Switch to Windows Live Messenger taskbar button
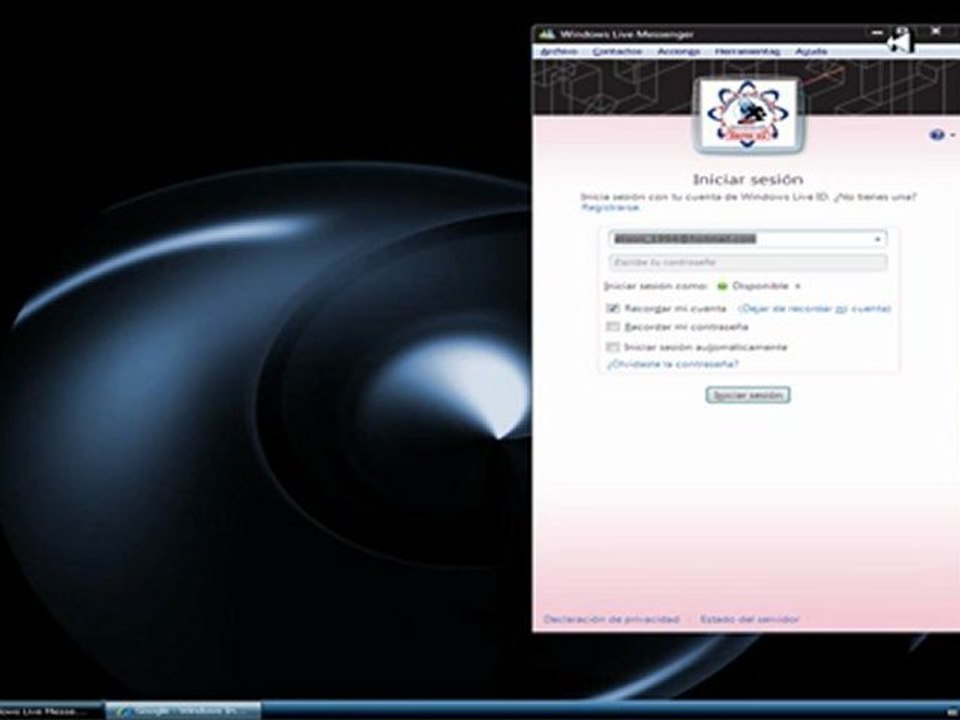The height and width of the screenshot is (720, 960). (x=50, y=711)
